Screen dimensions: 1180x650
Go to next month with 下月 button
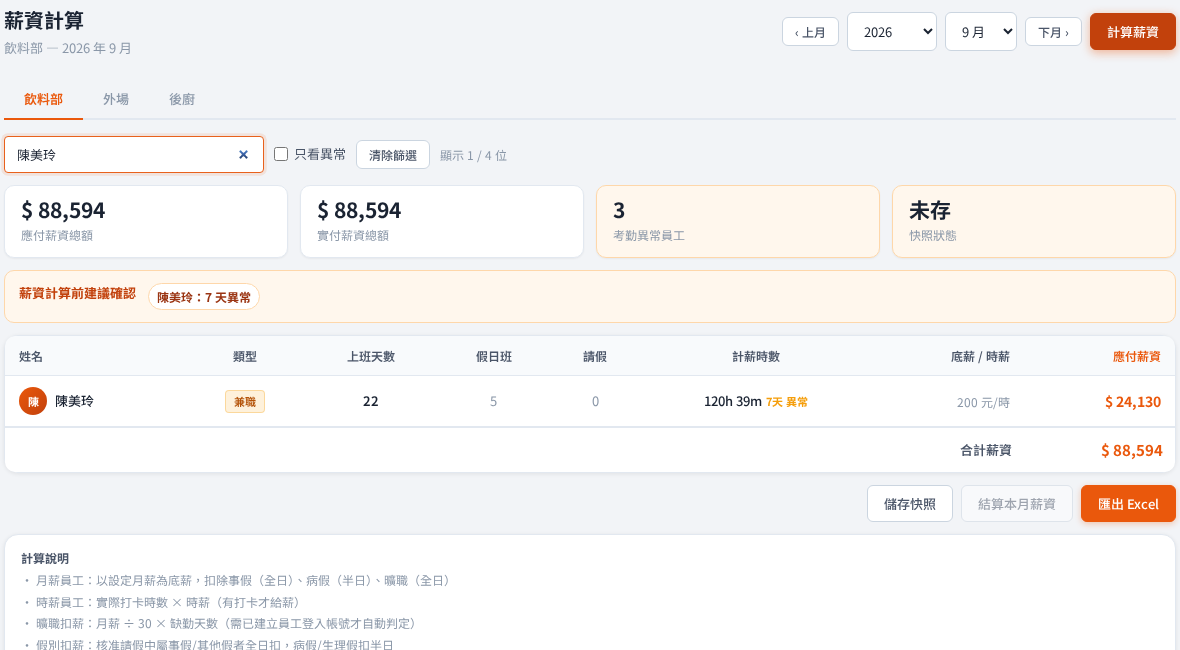tap(1053, 32)
